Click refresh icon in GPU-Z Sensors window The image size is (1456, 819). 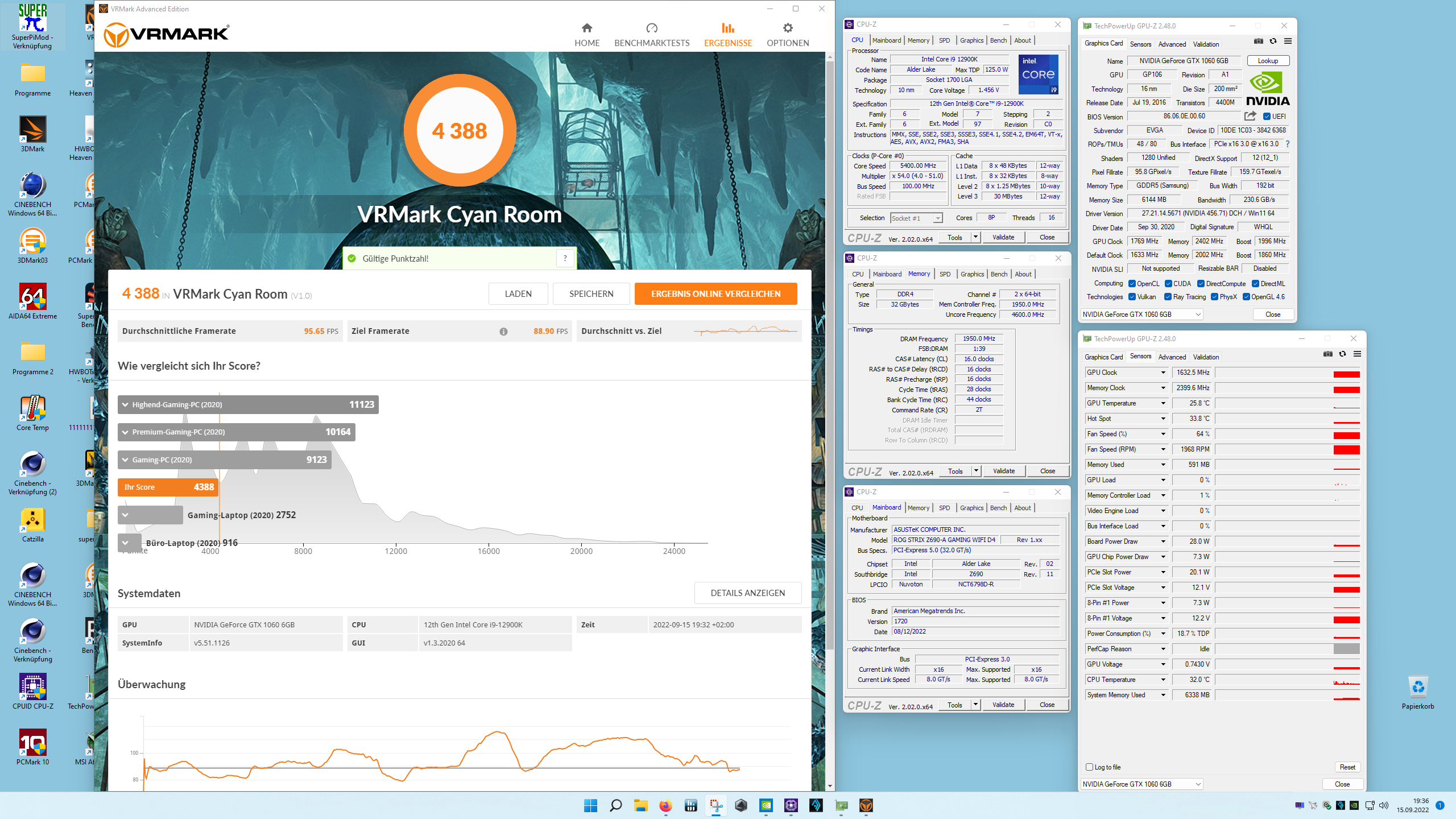[x=1343, y=354]
